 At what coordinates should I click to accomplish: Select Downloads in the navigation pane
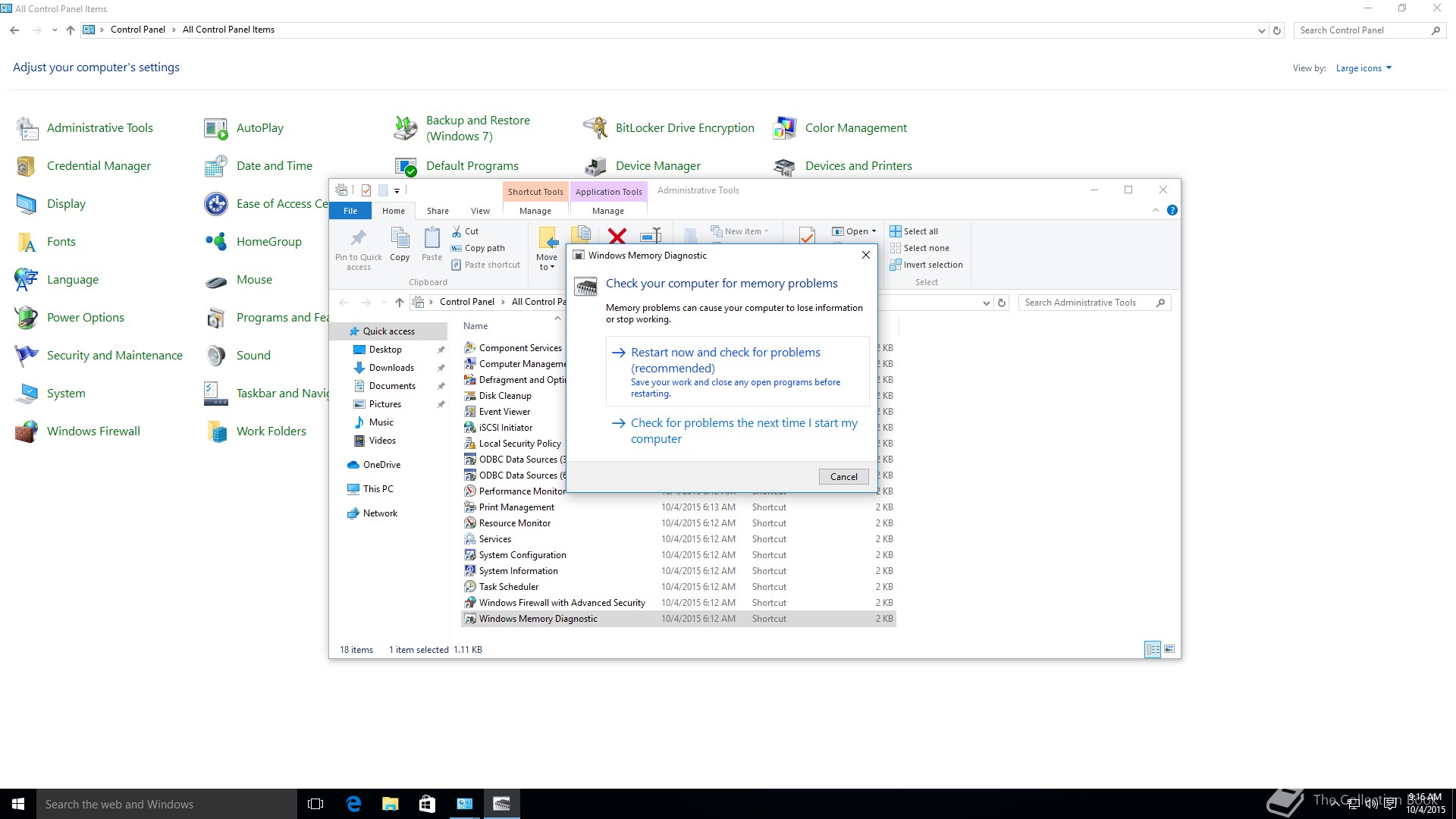point(391,368)
